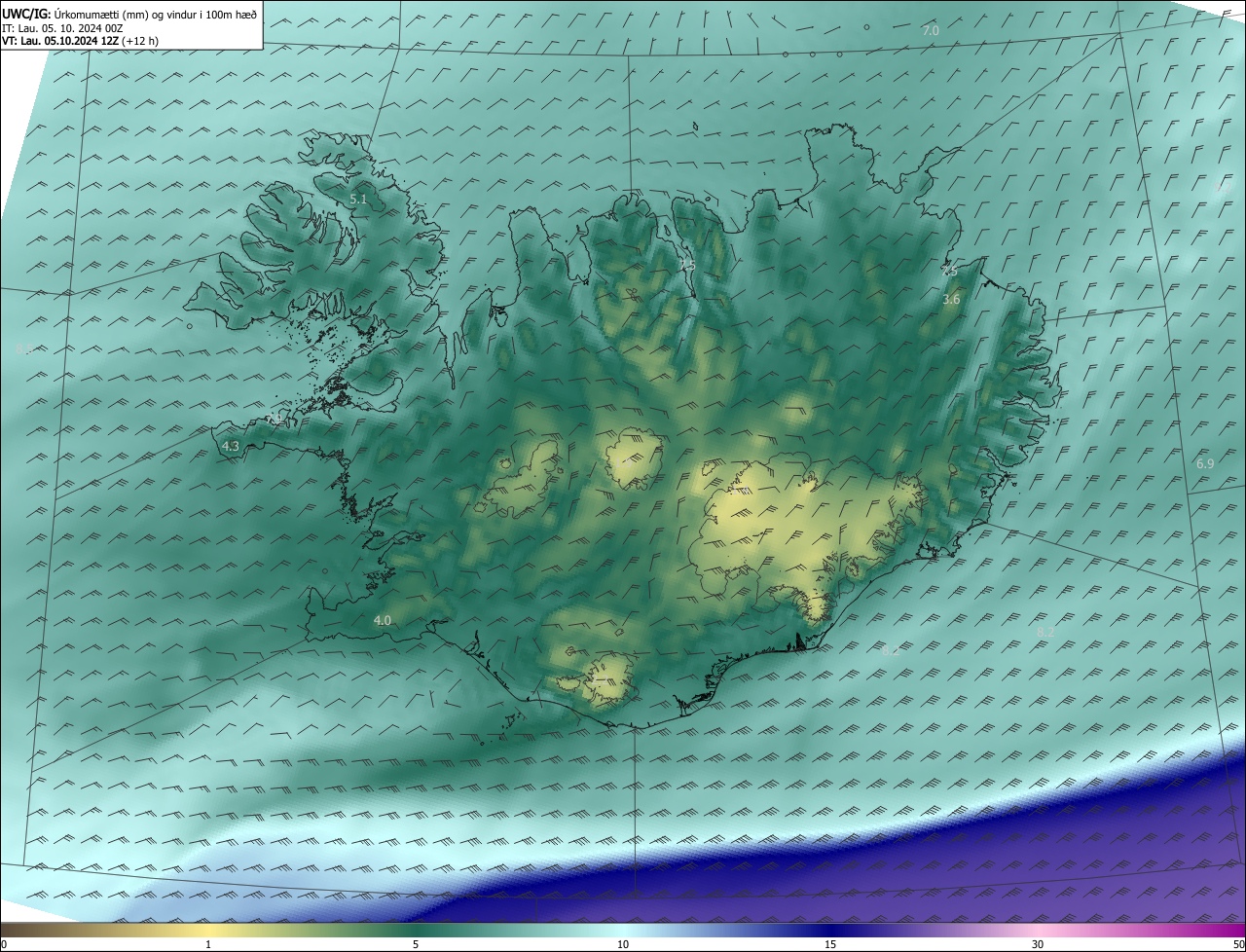The width and height of the screenshot is (1246, 952).
Task: Click the title text 'Úrkomumætti (mm) og vindur í 100m hæð'
Action: tap(154, 15)
